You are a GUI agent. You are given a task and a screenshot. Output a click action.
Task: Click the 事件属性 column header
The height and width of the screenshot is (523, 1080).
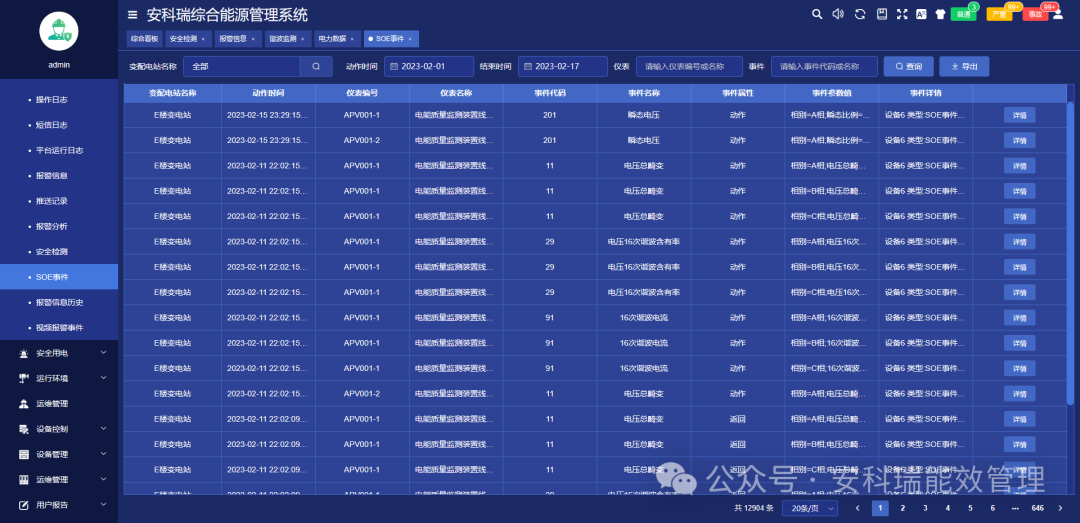tap(738, 92)
